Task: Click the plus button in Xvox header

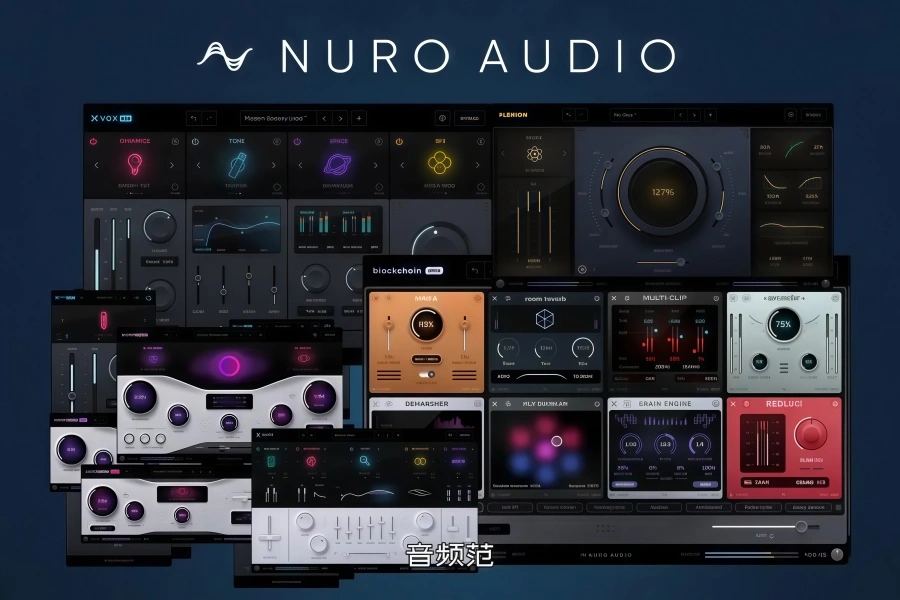Action: [x=359, y=118]
